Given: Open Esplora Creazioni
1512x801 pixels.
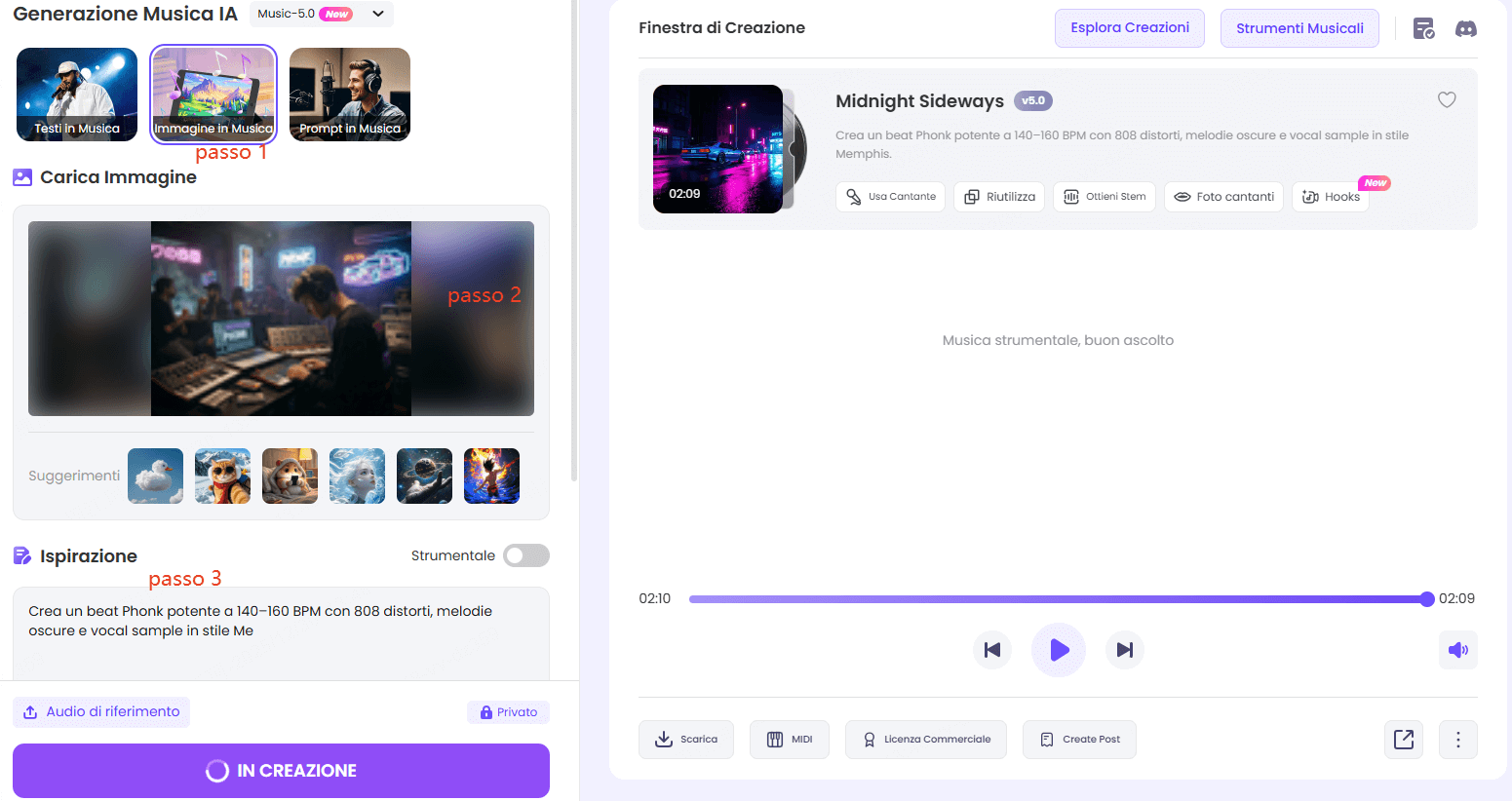Looking at the screenshot, I should (1129, 28).
